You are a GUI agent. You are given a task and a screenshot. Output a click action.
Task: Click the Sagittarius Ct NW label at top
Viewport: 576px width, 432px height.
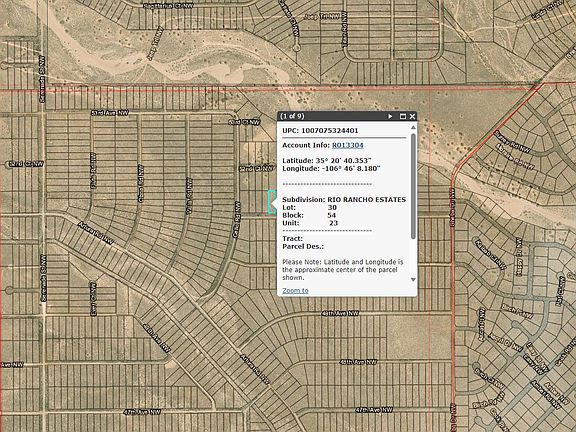[168, 6]
